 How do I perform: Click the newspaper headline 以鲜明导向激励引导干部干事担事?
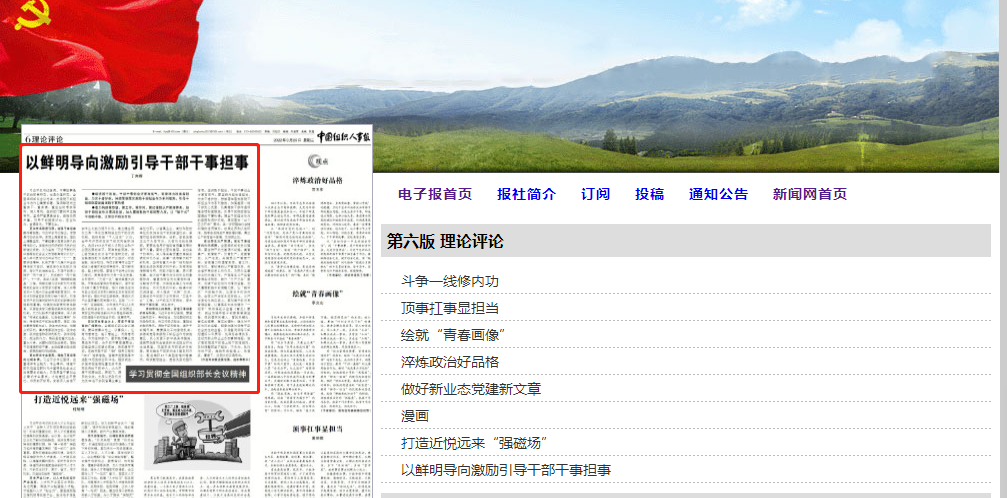coord(137,163)
